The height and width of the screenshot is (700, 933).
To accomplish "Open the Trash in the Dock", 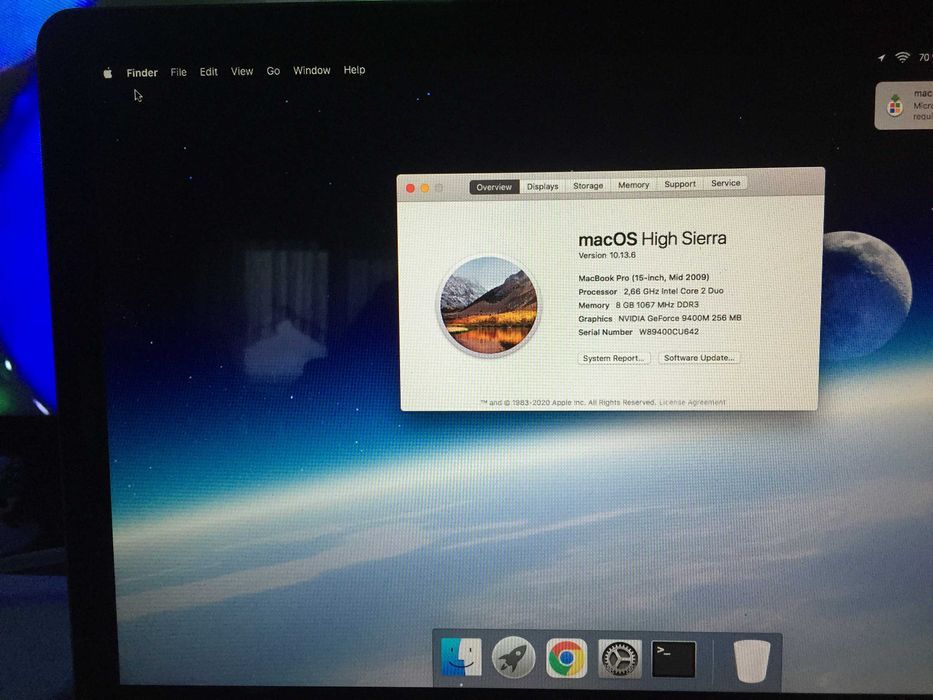I will pyautogui.click(x=752, y=661).
